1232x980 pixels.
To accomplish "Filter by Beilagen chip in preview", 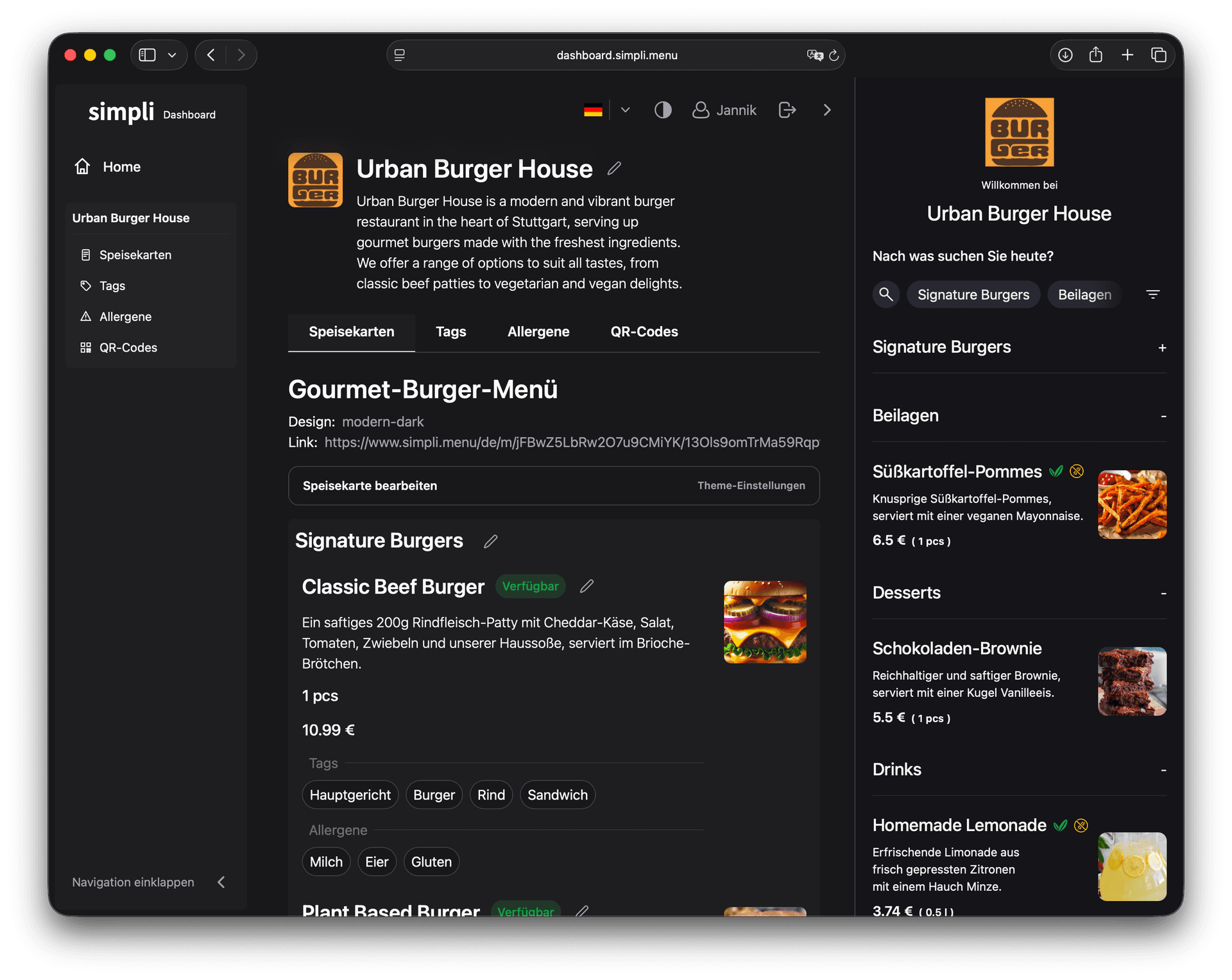I will tap(1084, 295).
